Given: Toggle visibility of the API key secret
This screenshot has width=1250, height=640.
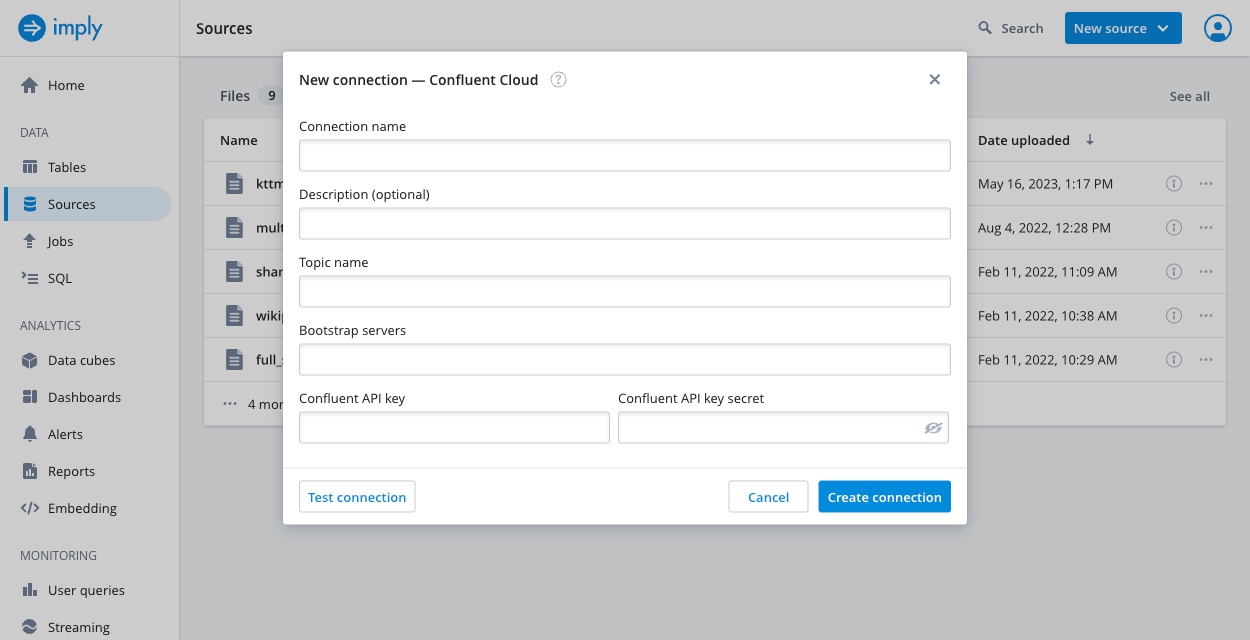Looking at the screenshot, I should click(933, 428).
